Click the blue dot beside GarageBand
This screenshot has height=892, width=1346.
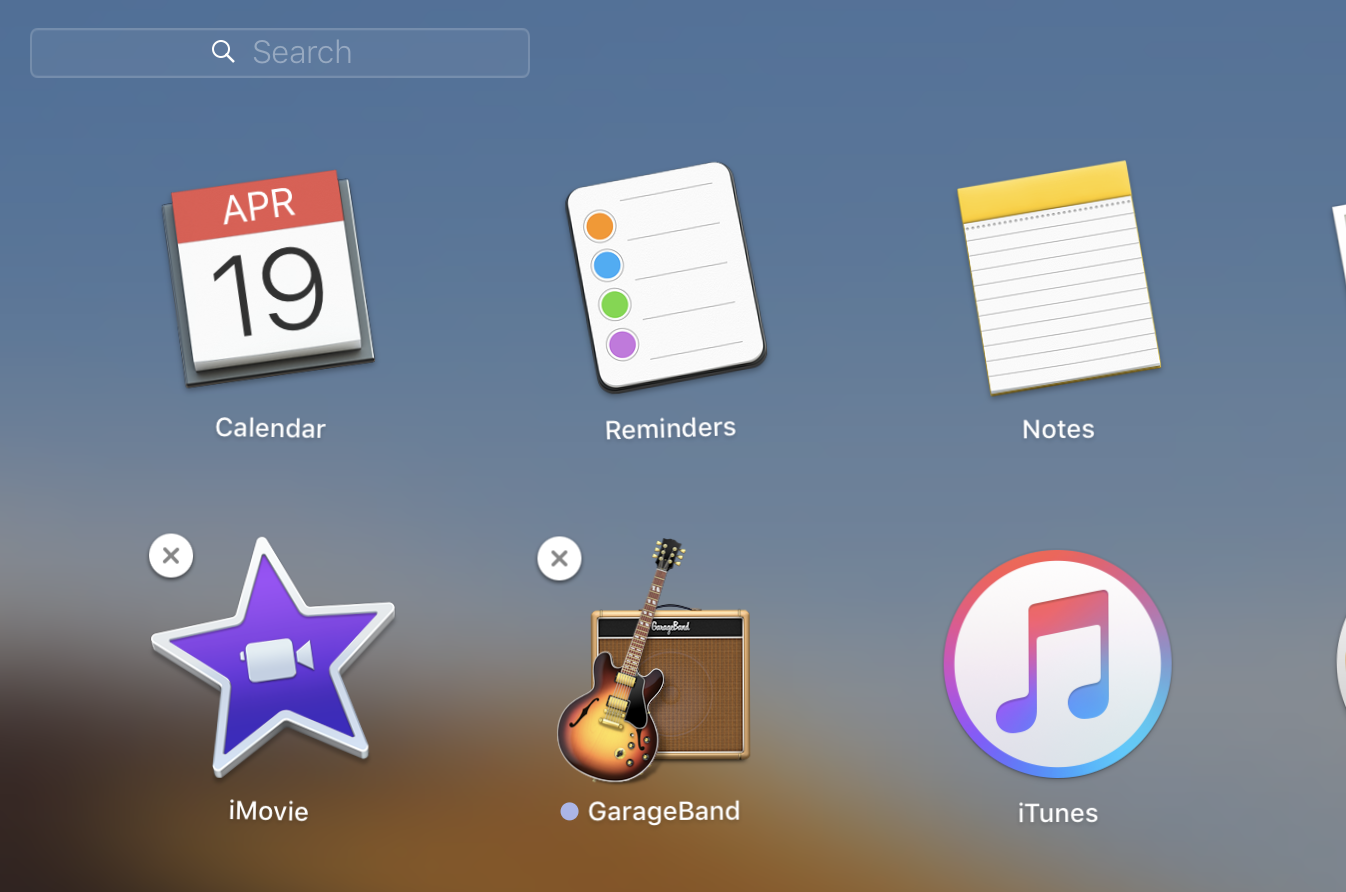pos(570,812)
